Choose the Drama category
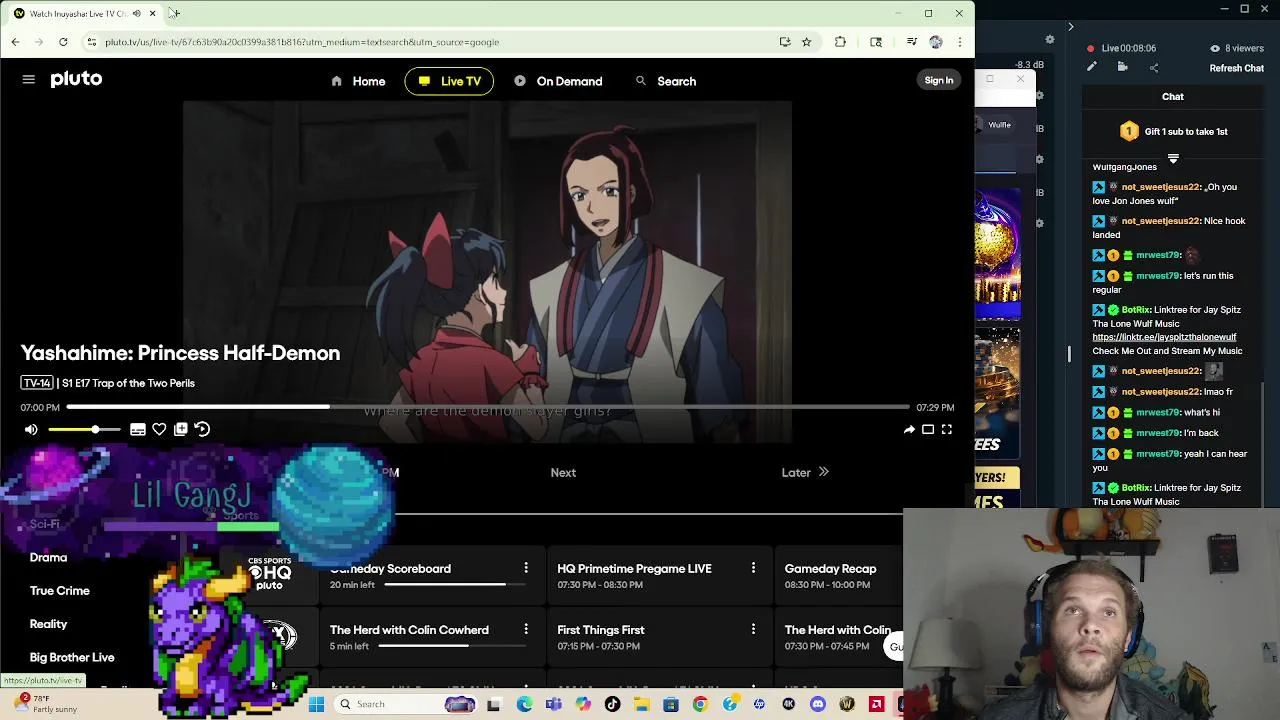1280x720 pixels. [48, 557]
